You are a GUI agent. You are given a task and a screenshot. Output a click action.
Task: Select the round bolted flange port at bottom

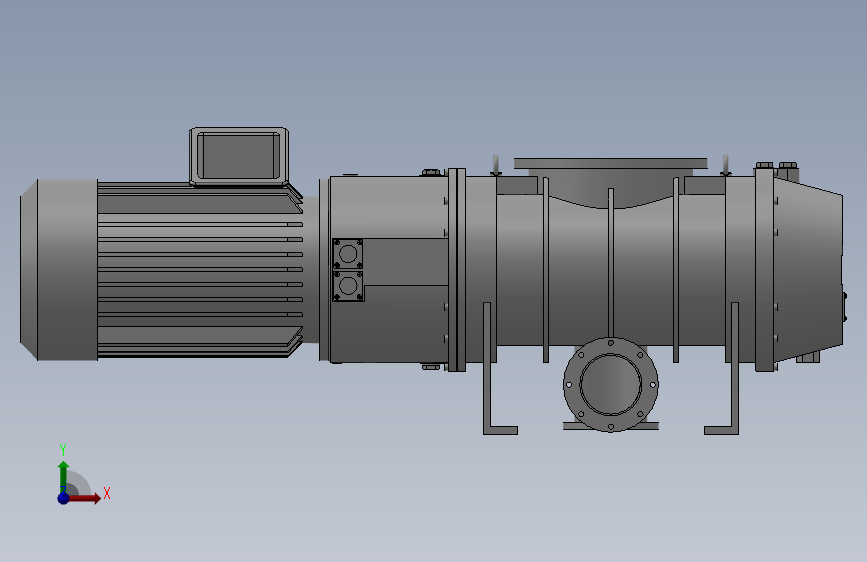pos(611,384)
